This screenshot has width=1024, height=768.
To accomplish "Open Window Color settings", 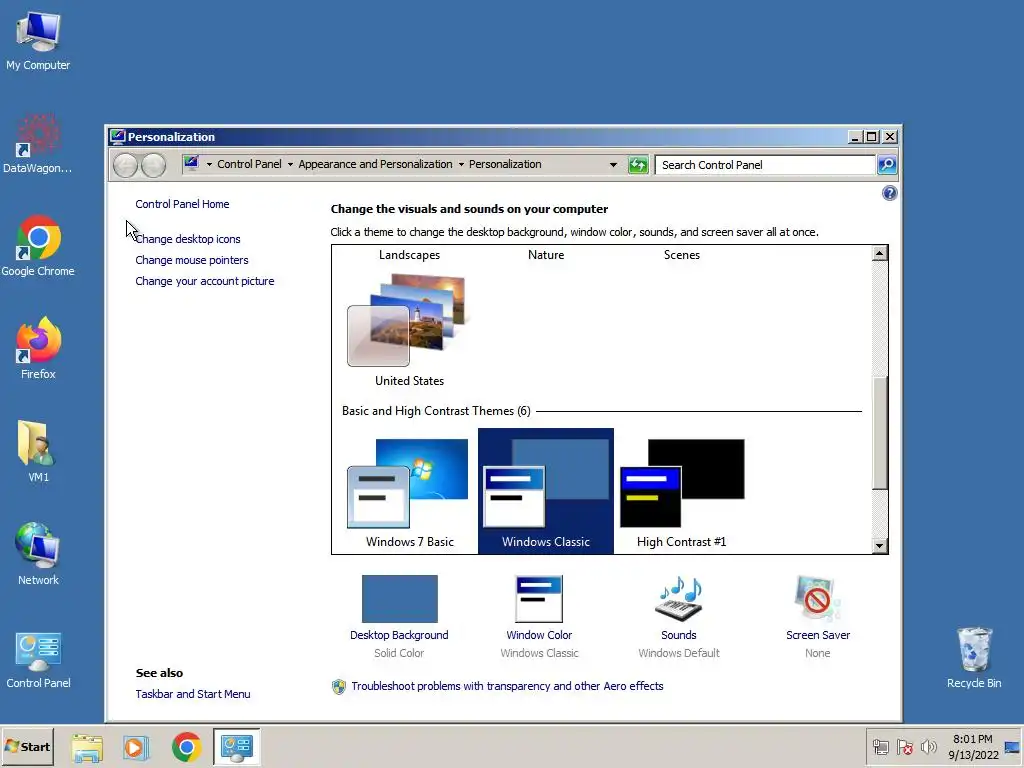I will coord(539,616).
